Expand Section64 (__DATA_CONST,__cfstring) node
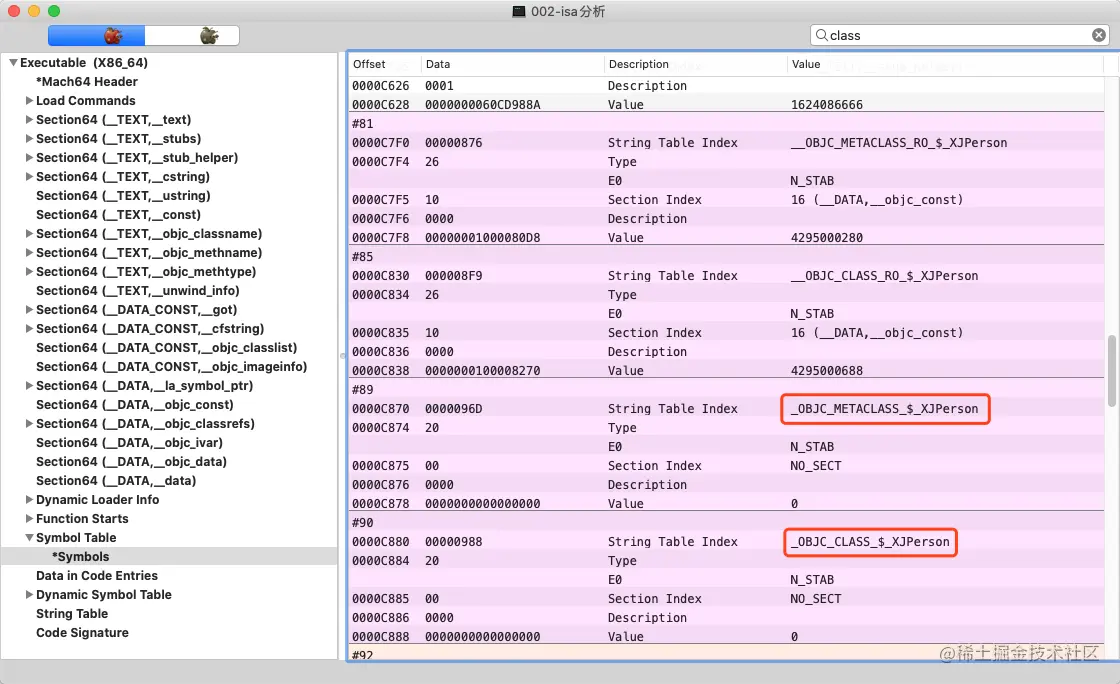This screenshot has width=1120, height=684. click(x=29, y=328)
